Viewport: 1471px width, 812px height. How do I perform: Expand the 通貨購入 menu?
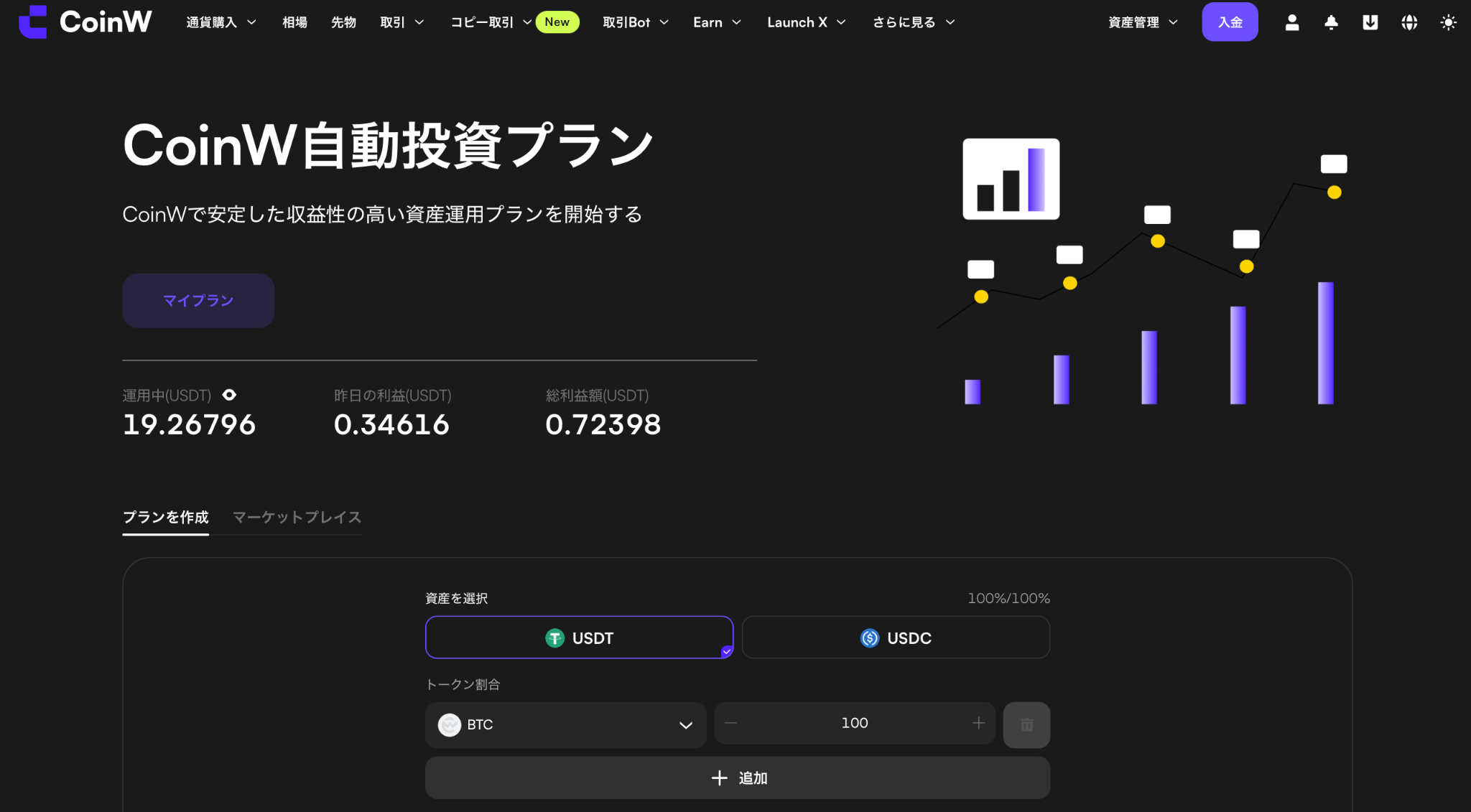(x=221, y=22)
